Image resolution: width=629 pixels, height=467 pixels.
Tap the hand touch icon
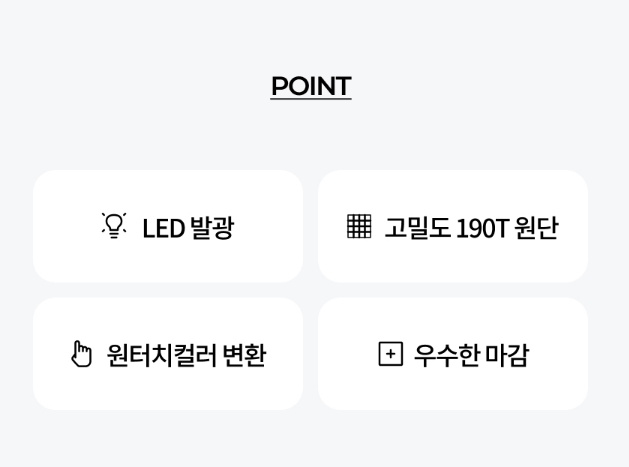tap(81, 354)
